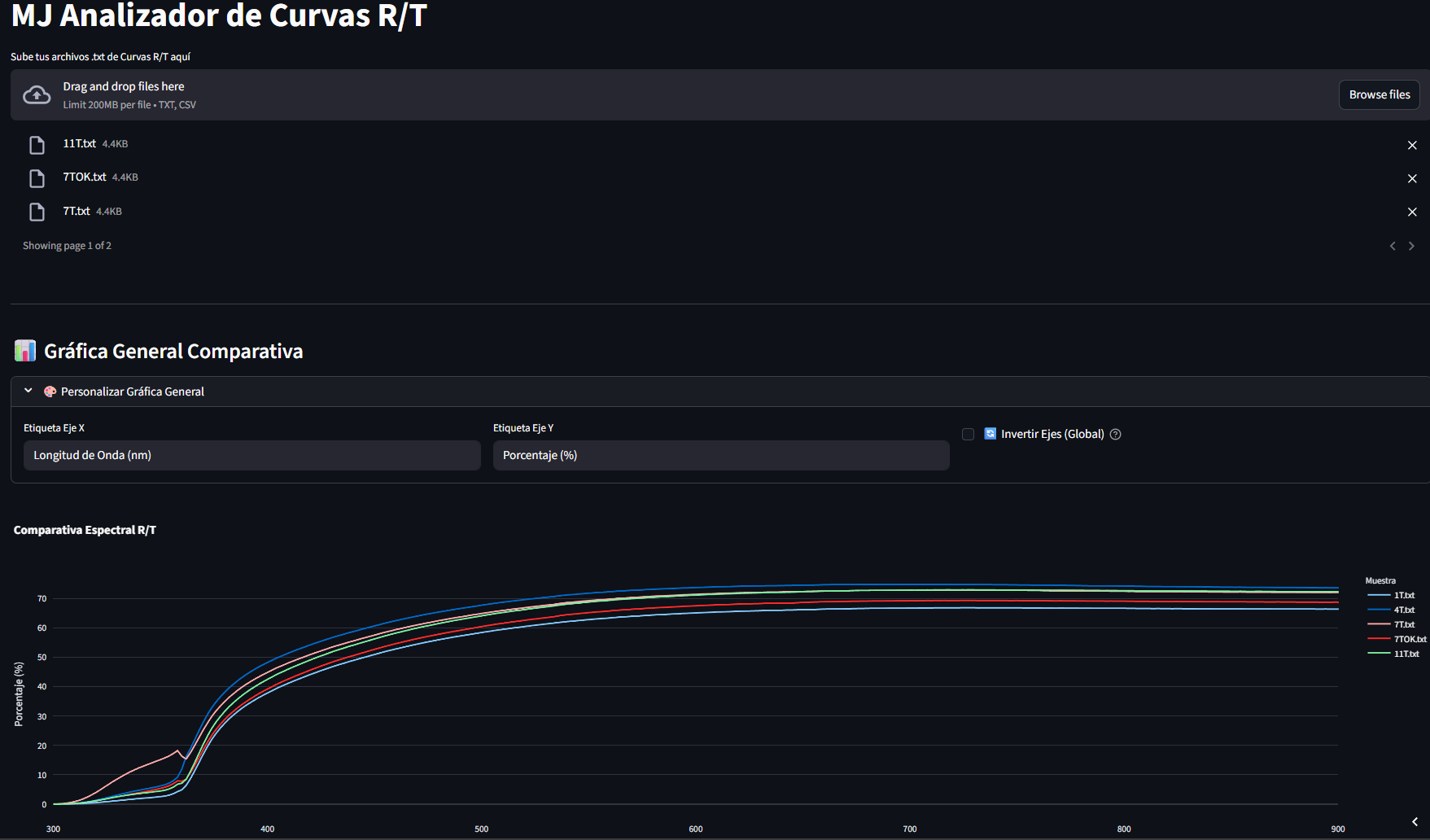Toggle 1T.txt series in chart legend
The width and height of the screenshot is (1430, 840).
1393,596
